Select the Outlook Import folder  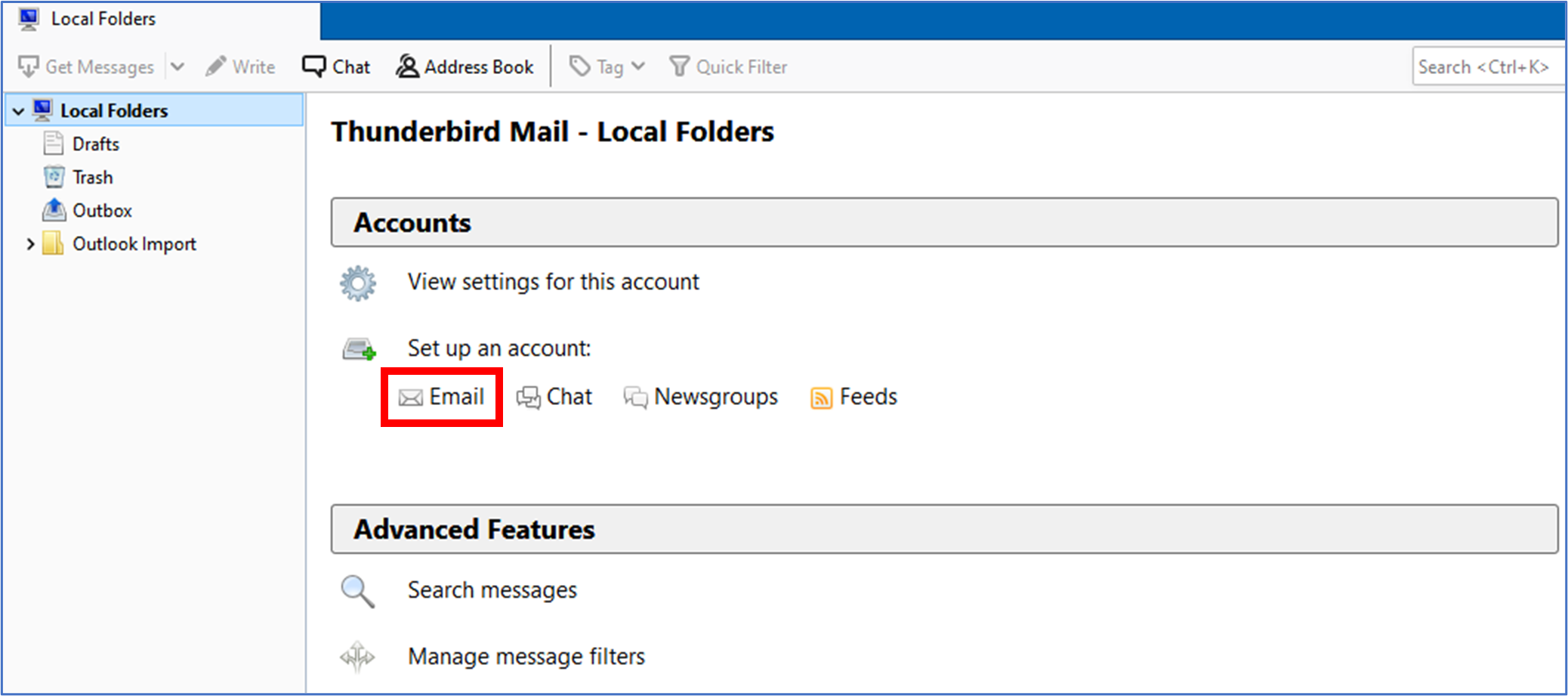(x=134, y=244)
